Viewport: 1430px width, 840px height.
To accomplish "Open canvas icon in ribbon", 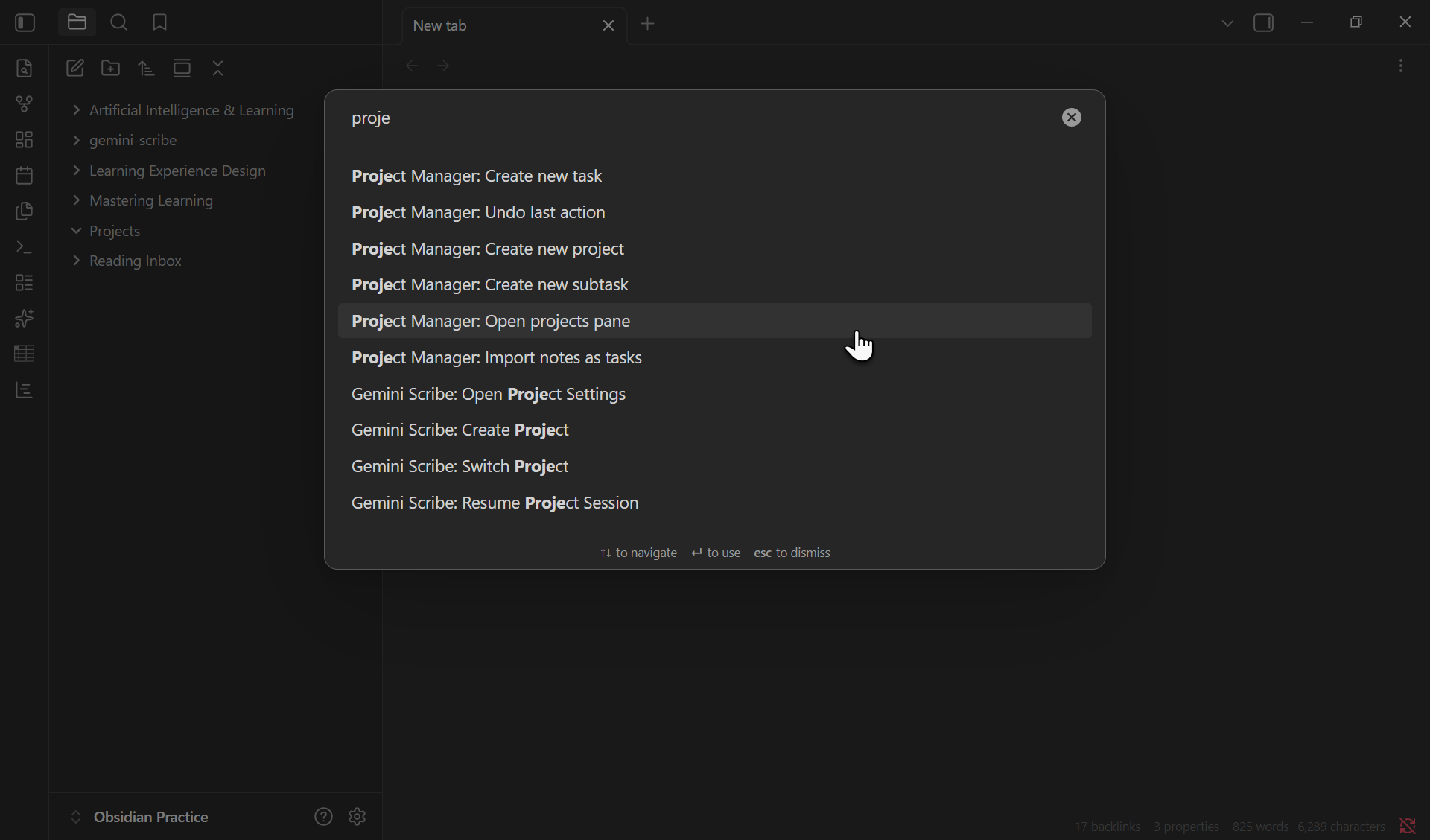I will [x=25, y=140].
